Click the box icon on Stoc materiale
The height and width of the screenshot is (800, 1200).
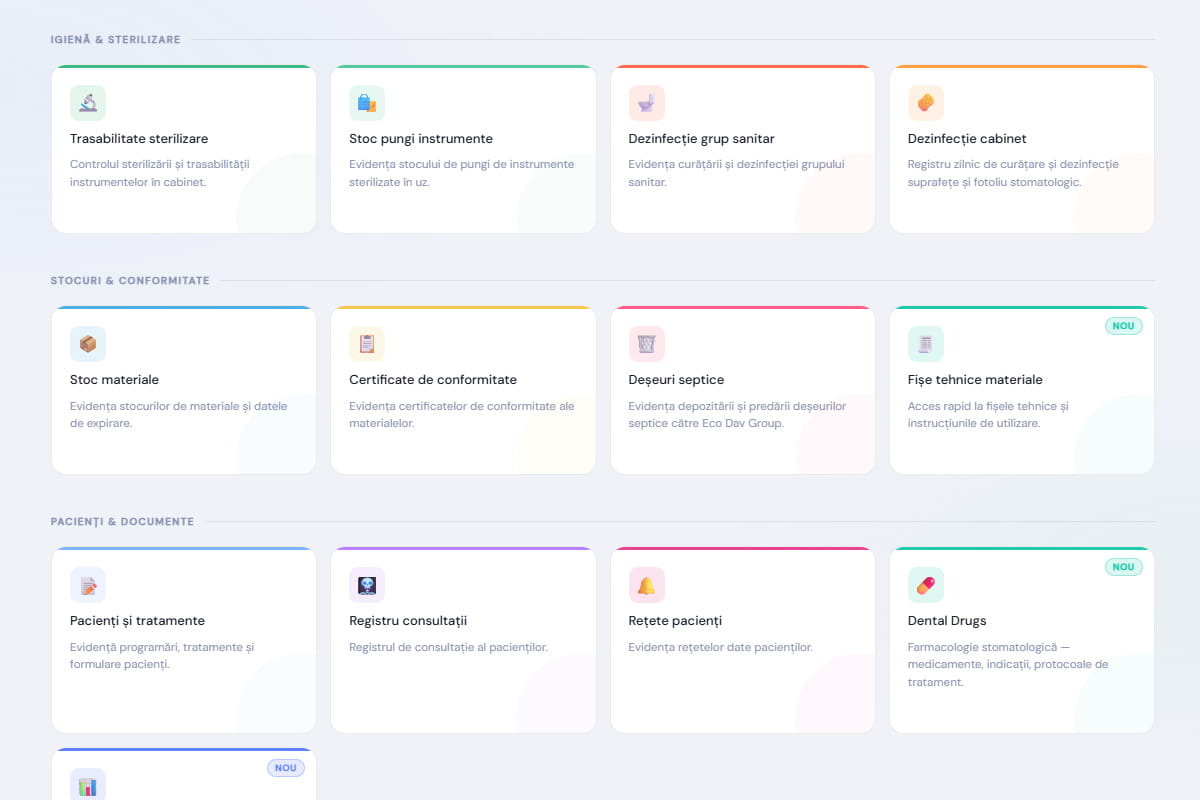[x=88, y=344]
